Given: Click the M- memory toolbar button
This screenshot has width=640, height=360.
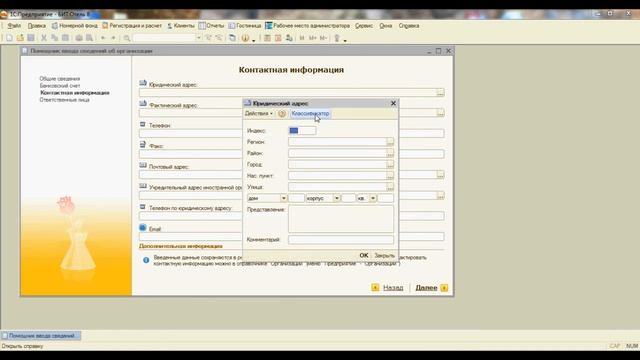Looking at the screenshot, I should tap(323, 38).
